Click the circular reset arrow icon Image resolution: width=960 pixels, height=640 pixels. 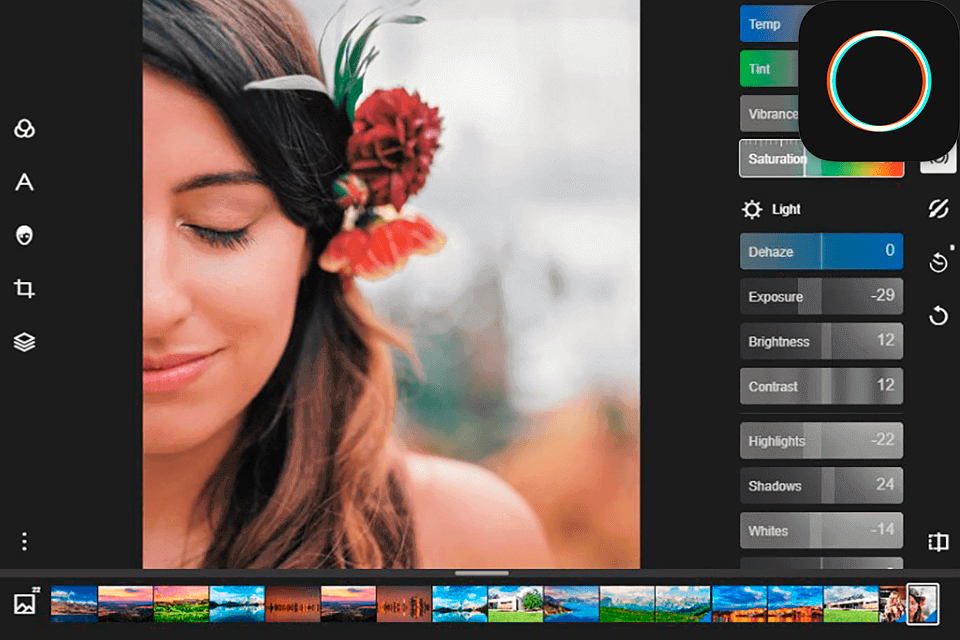click(x=938, y=316)
